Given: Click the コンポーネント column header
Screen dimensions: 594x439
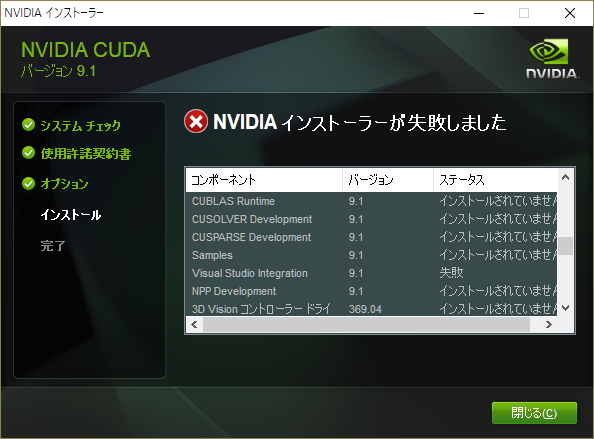Looking at the screenshot, I should click(x=264, y=180).
